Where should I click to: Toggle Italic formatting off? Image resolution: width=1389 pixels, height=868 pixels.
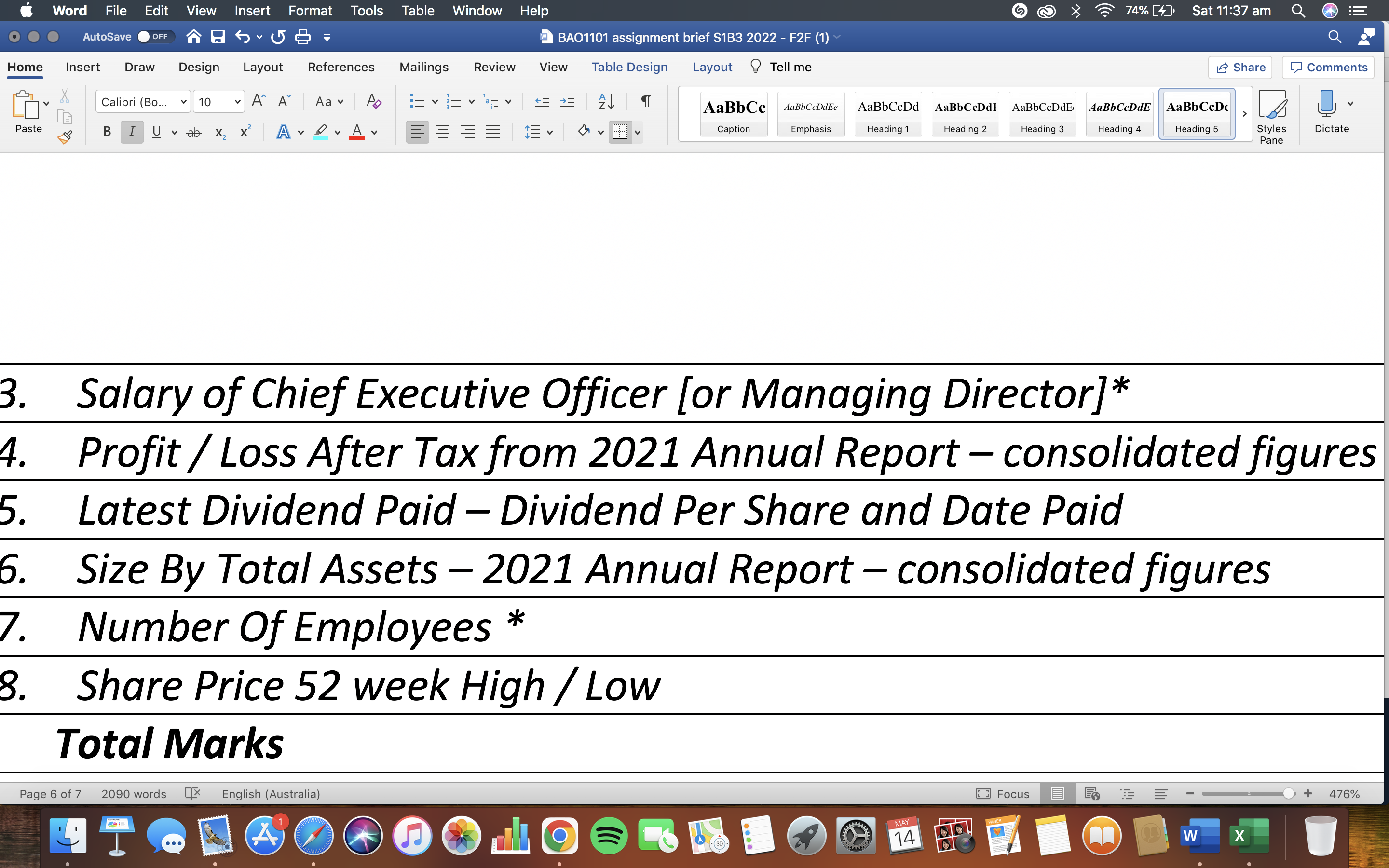[x=132, y=132]
